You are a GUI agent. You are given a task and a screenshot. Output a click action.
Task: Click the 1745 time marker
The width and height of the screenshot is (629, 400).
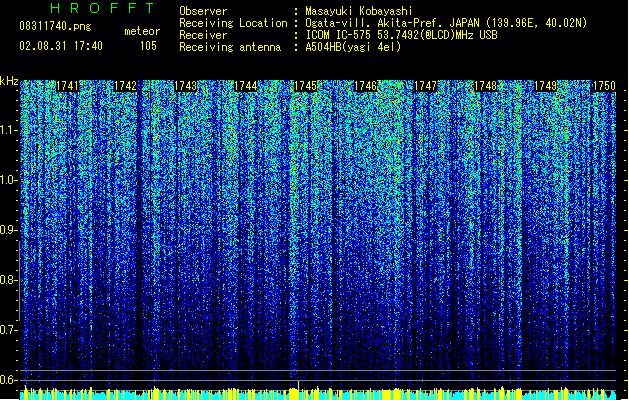click(305, 86)
